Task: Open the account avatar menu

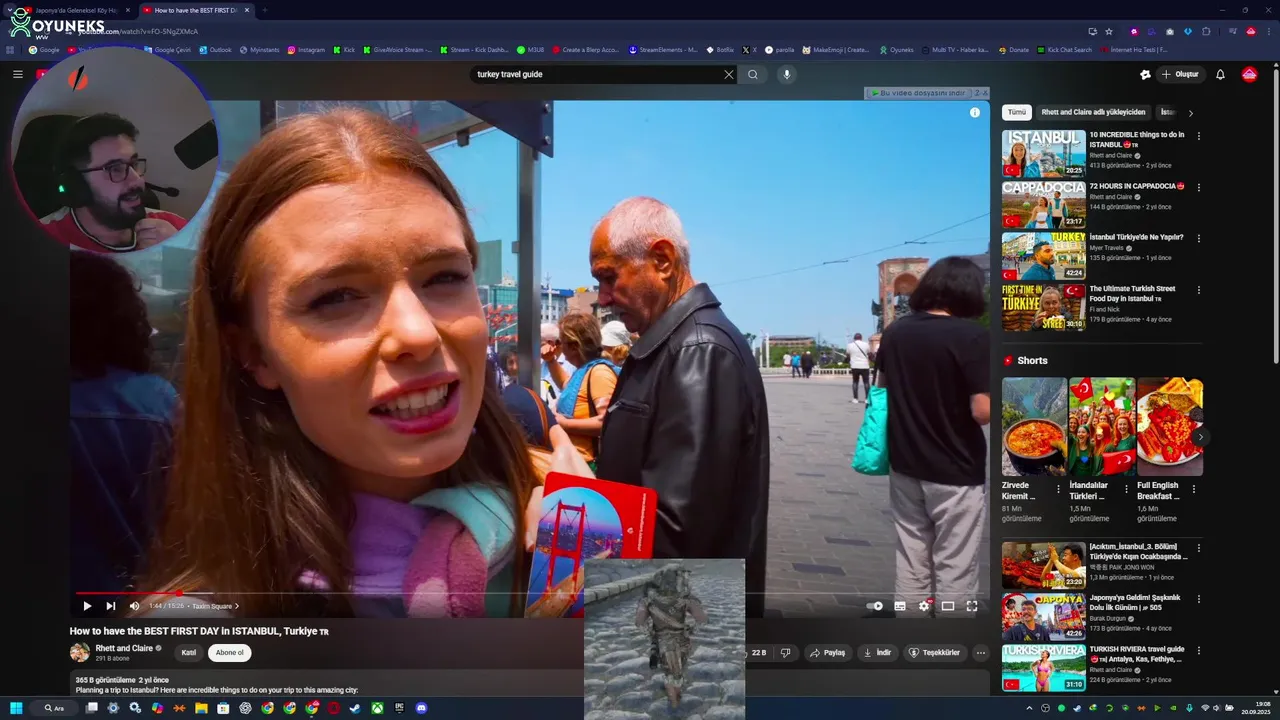Action: click(x=1249, y=74)
